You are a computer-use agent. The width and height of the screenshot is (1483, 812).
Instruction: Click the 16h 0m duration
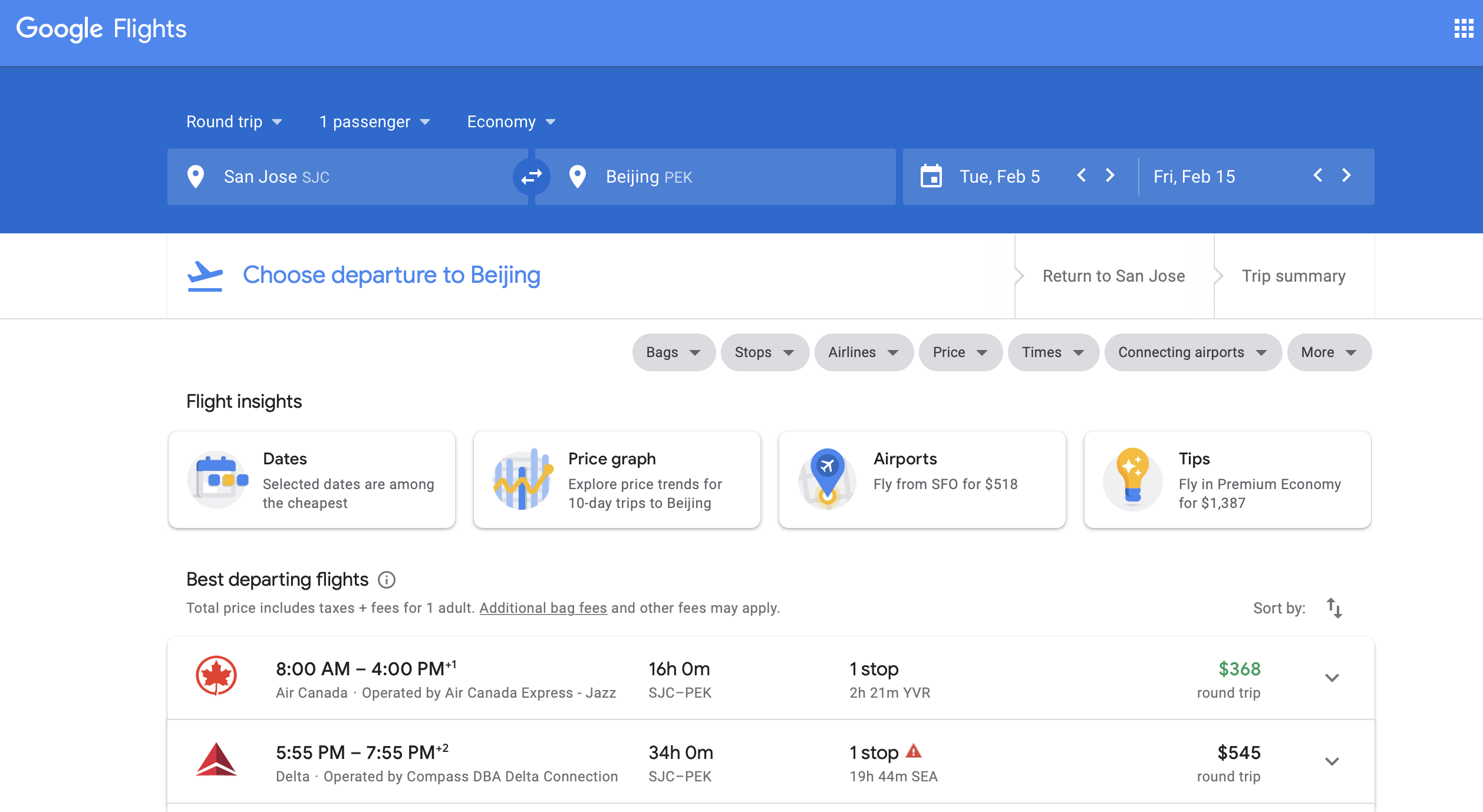(679, 669)
